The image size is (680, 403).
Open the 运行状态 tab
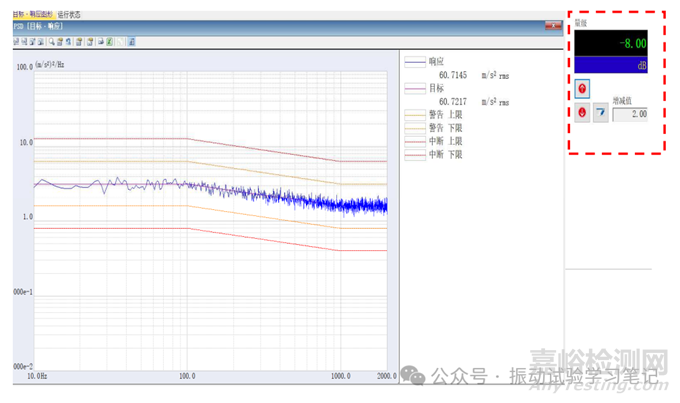[70, 15]
